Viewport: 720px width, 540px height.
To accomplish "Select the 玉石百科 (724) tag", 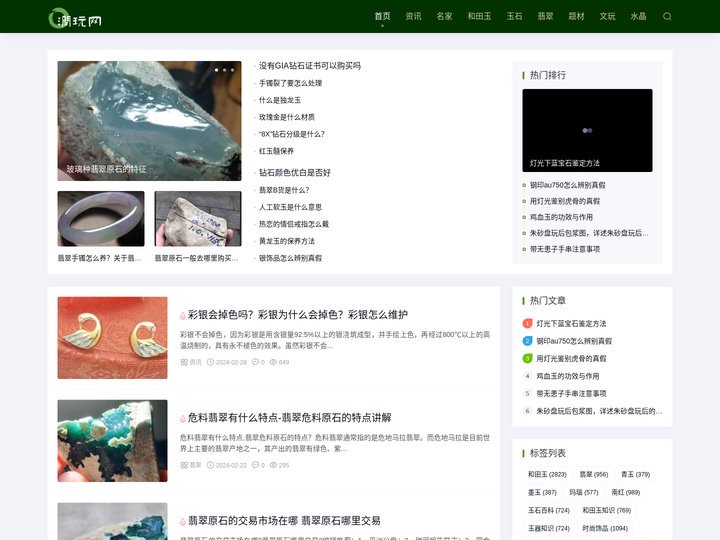I will (x=549, y=510).
